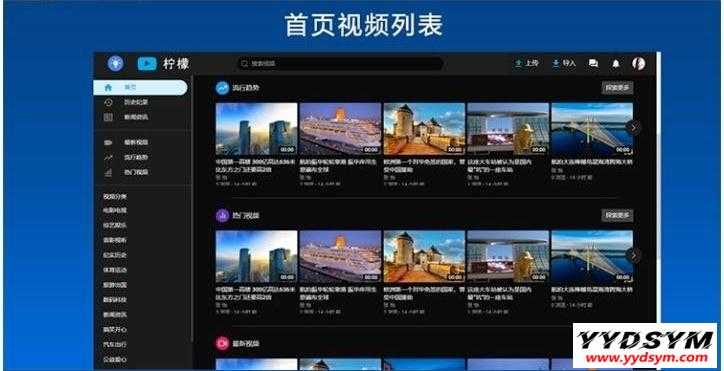Open the user avatar menu
This screenshot has height=371, width=724.
[639, 63]
